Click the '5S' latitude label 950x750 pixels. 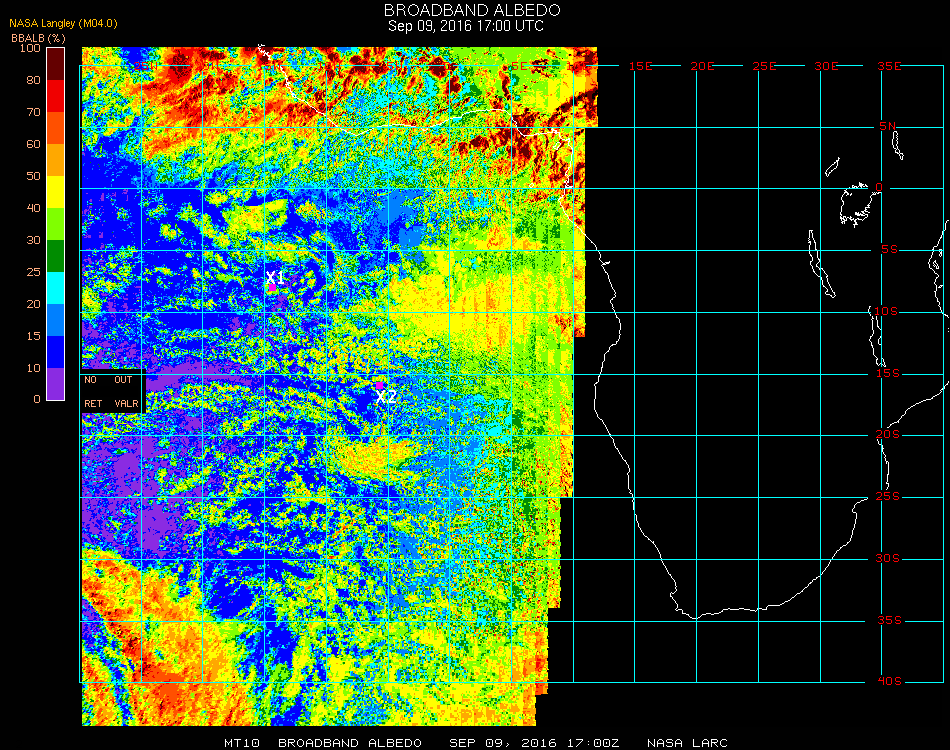point(889,250)
